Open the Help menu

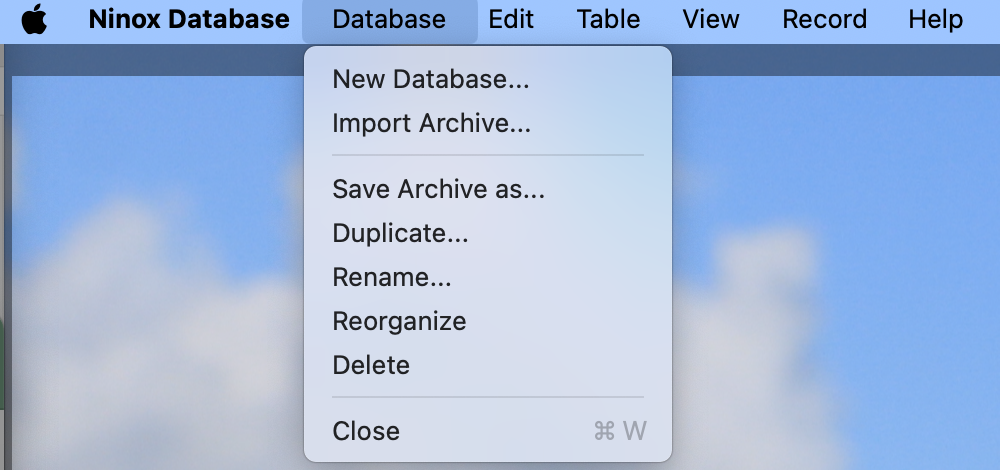click(x=935, y=20)
